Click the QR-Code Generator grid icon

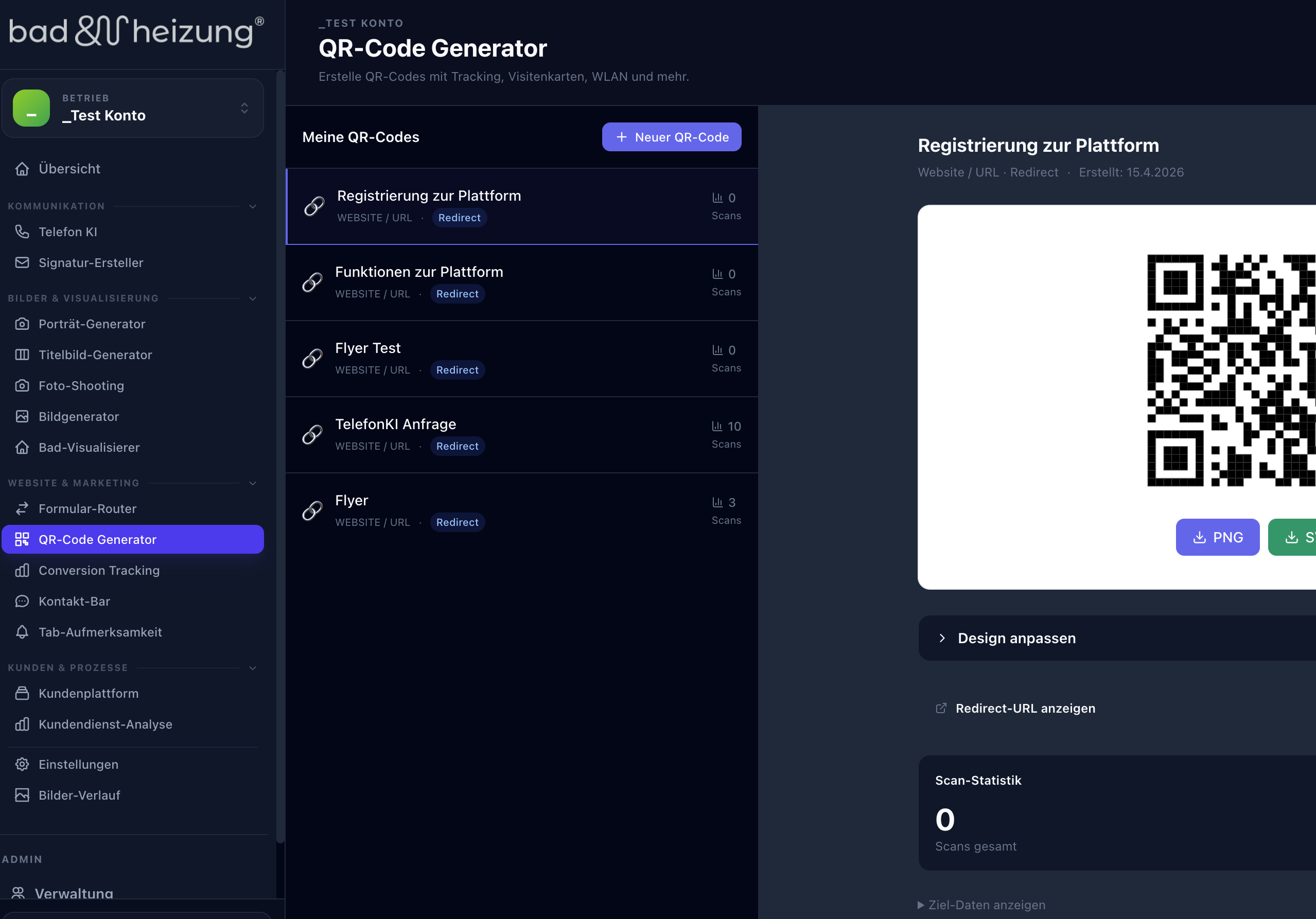coord(22,540)
